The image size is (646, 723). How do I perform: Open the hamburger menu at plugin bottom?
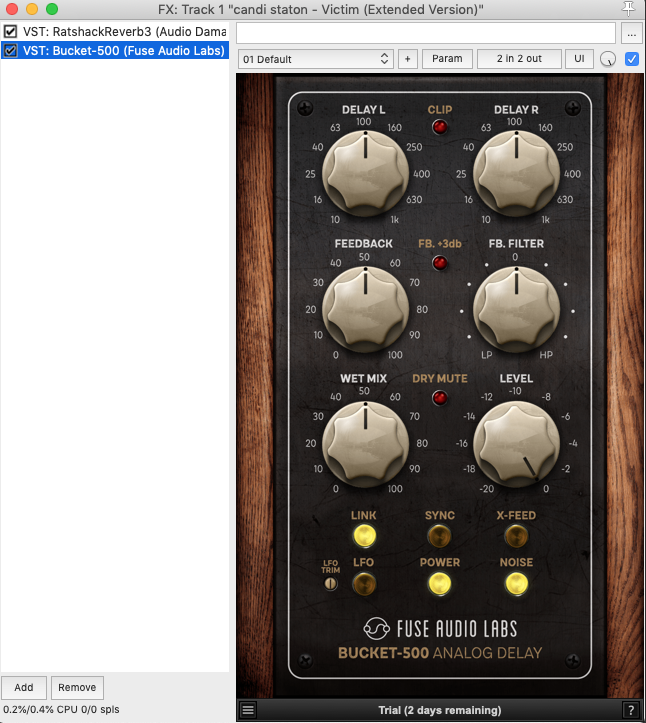[x=248, y=710]
